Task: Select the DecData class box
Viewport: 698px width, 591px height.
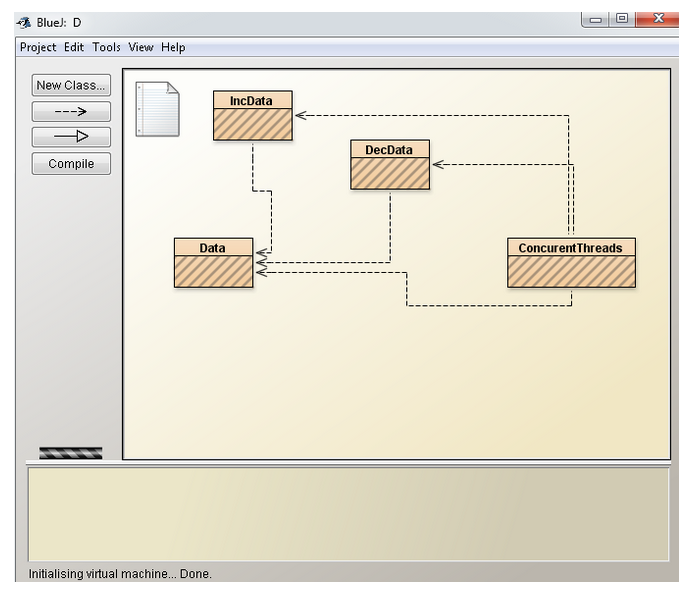Action: click(x=389, y=164)
